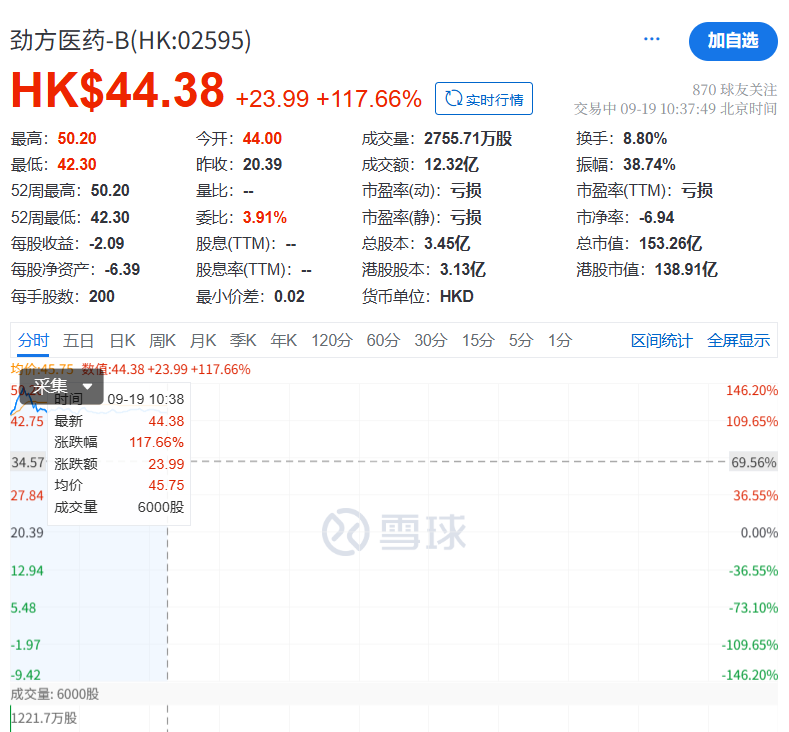The image size is (789, 732).
Task: Click the 实时行情 refresh quote button
Action: (484, 99)
